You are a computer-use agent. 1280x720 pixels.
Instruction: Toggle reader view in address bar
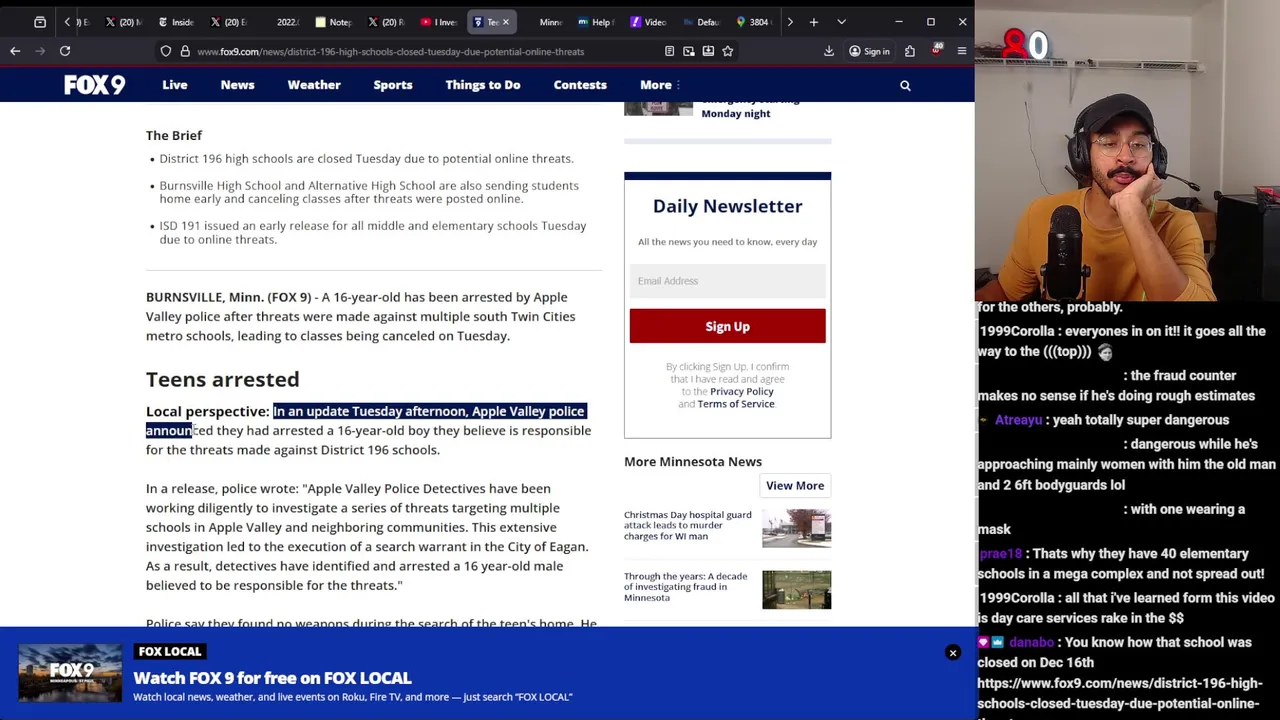click(669, 51)
